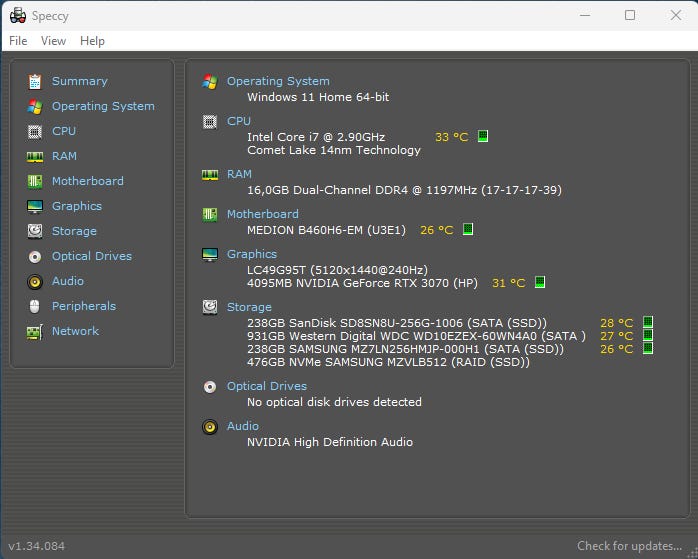
Task: Click the Network card icon in sidebar
Action: click(x=35, y=332)
